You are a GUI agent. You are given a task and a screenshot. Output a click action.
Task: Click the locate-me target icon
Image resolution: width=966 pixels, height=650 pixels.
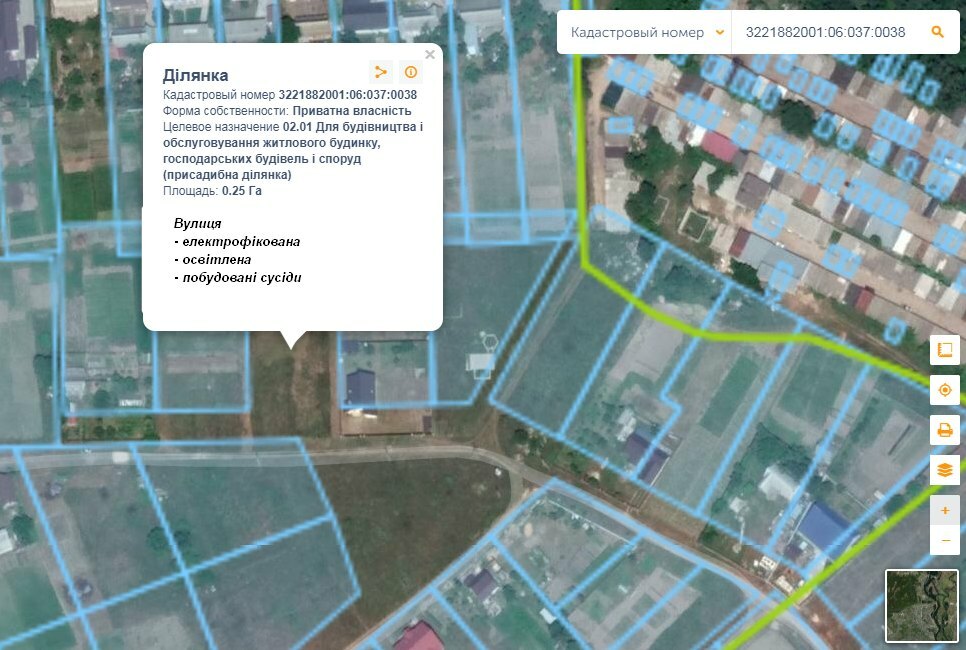pos(944,390)
